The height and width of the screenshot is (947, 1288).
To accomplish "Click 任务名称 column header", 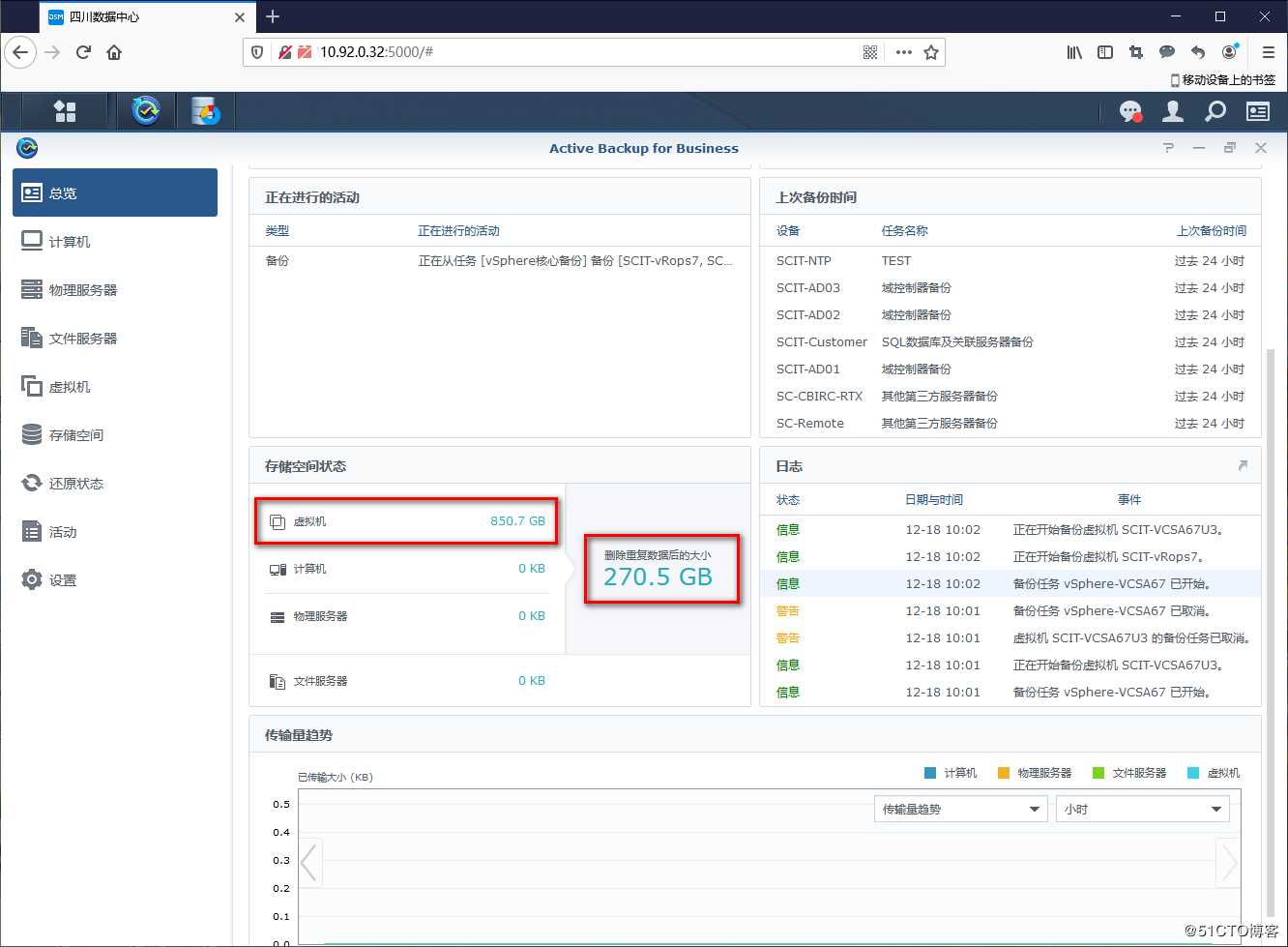I will (905, 230).
